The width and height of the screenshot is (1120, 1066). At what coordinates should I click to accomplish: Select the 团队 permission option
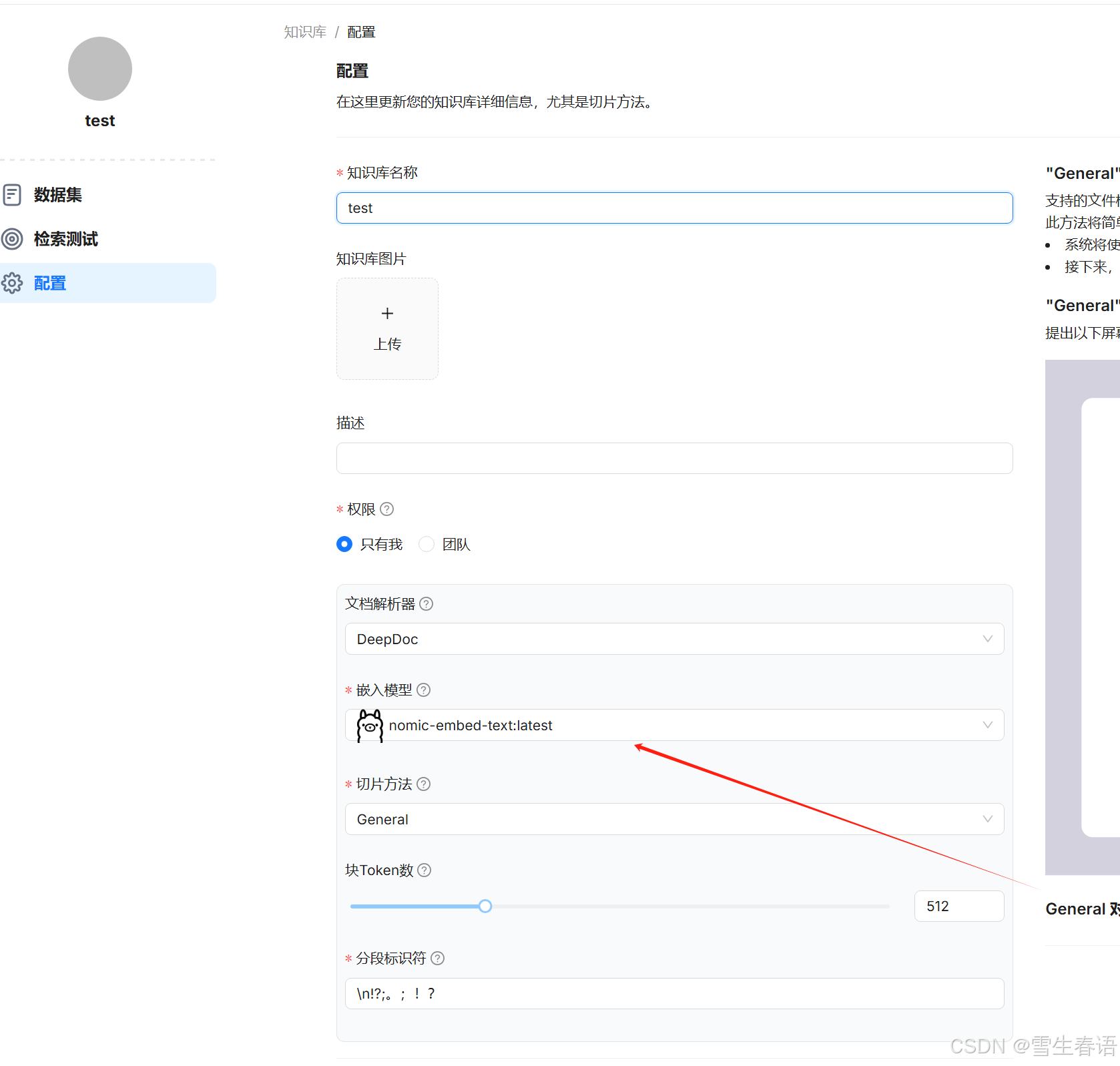tap(426, 544)
